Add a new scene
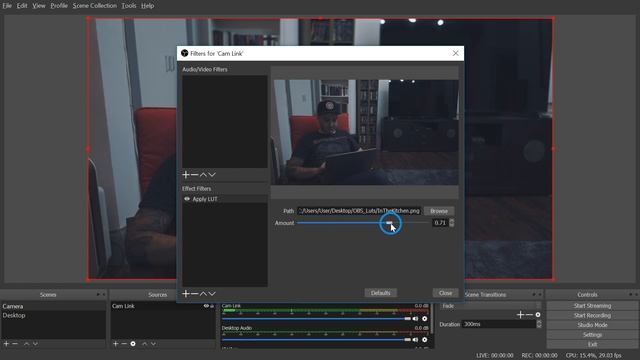Image resolution: width=640 pixels, height=360 pixels. [6, 344]
